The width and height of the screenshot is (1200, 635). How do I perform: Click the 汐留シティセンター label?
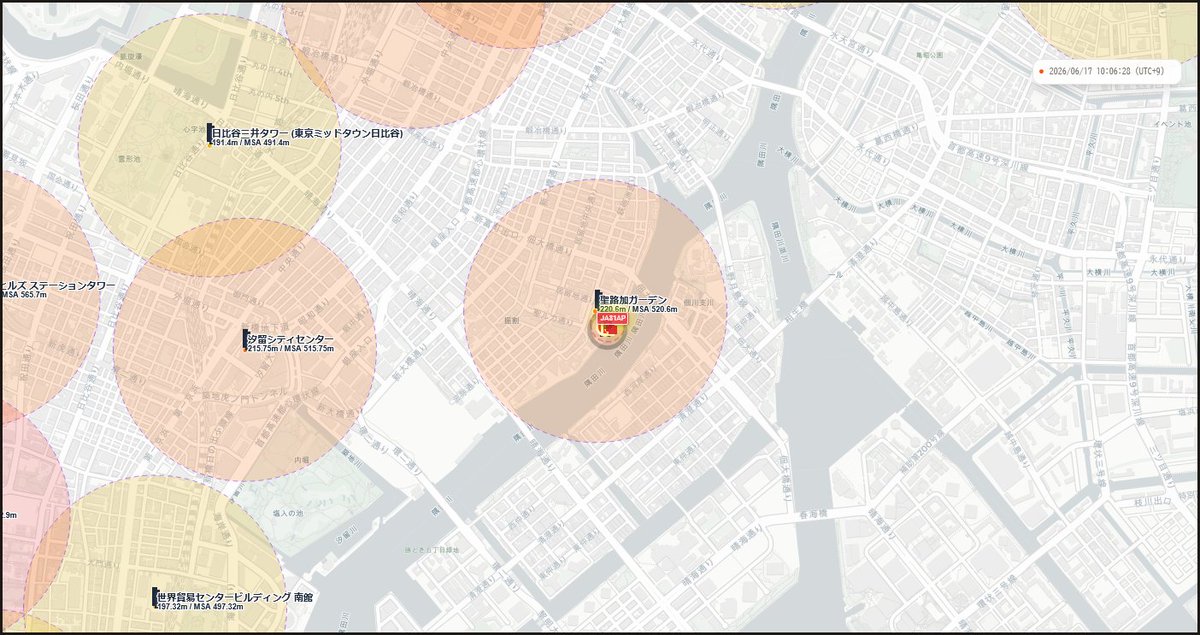point(292,339)
